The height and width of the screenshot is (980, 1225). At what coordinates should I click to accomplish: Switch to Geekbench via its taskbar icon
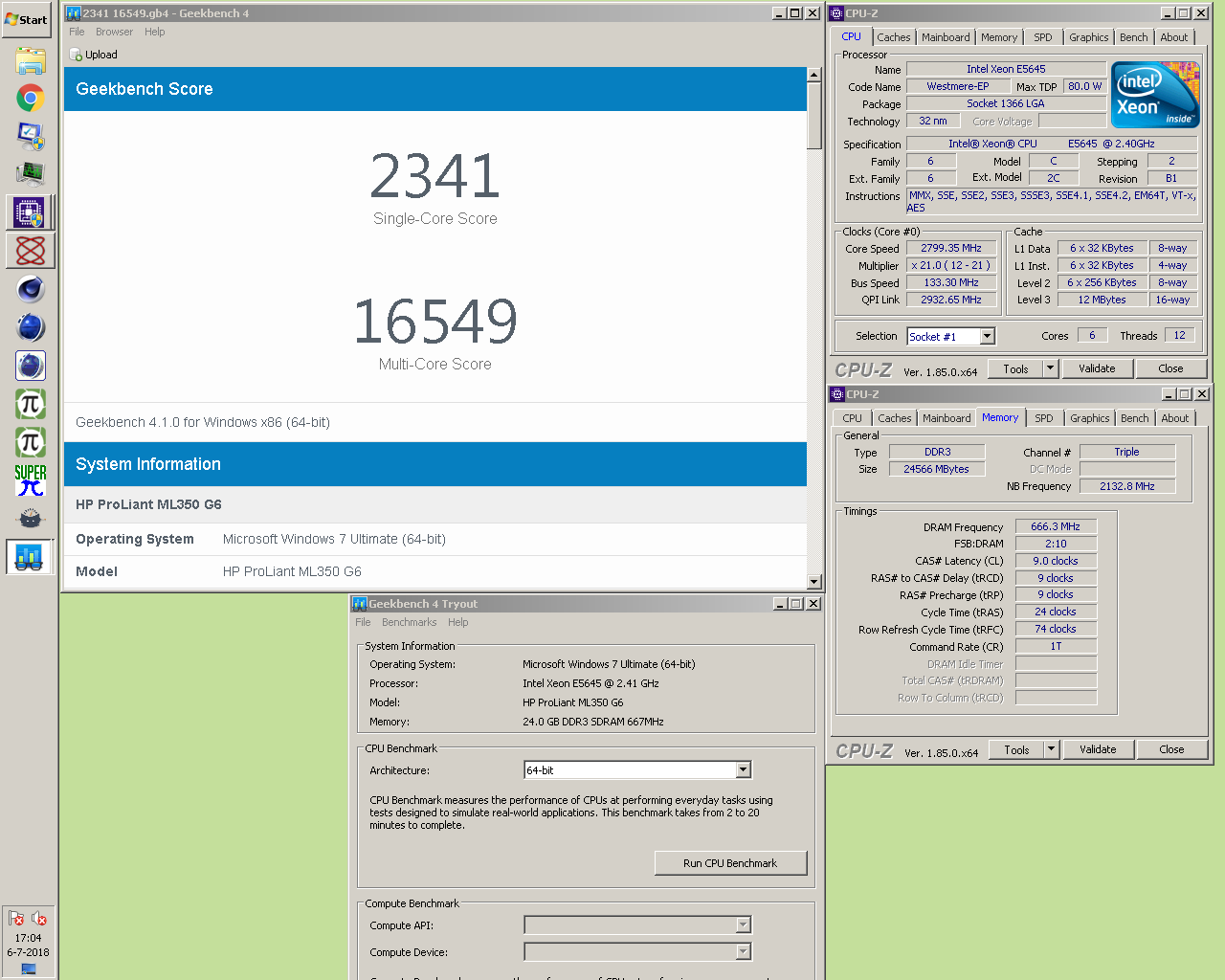coord(30,556)
